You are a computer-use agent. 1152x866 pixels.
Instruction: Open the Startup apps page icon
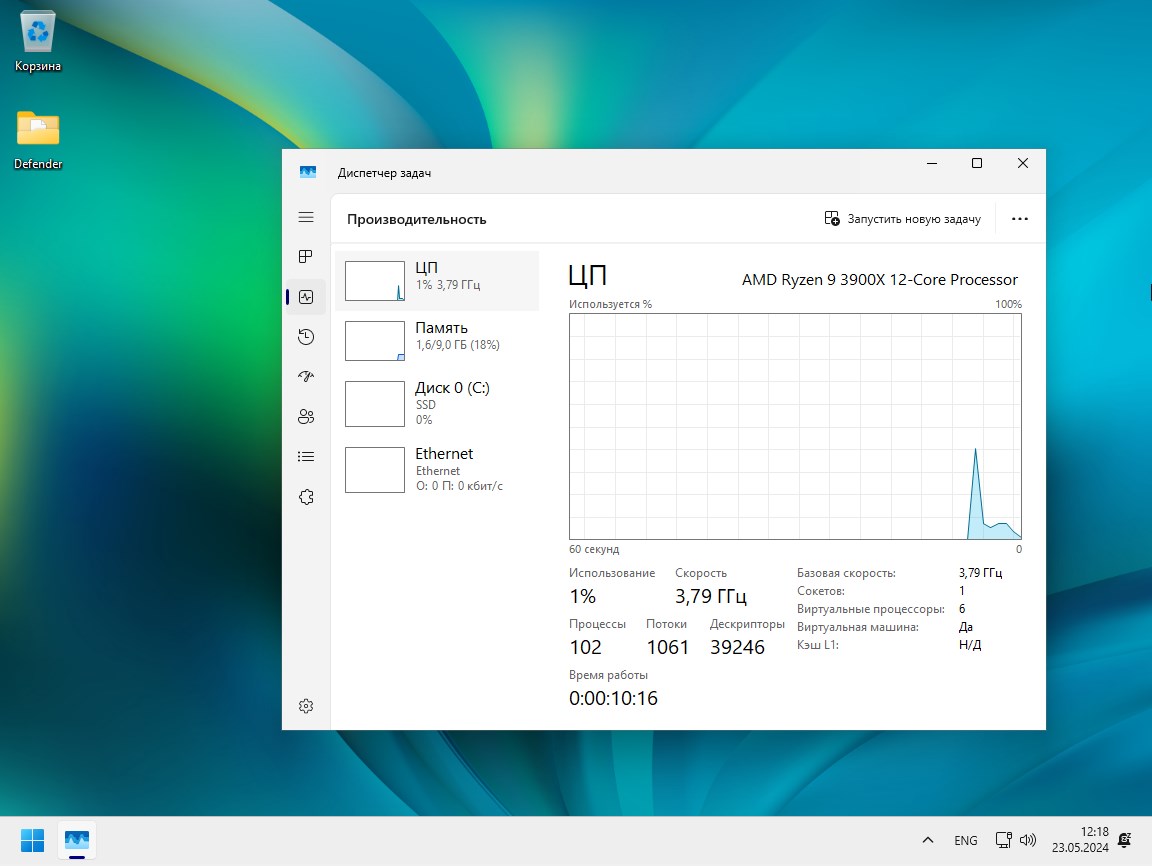pos(306,377)
